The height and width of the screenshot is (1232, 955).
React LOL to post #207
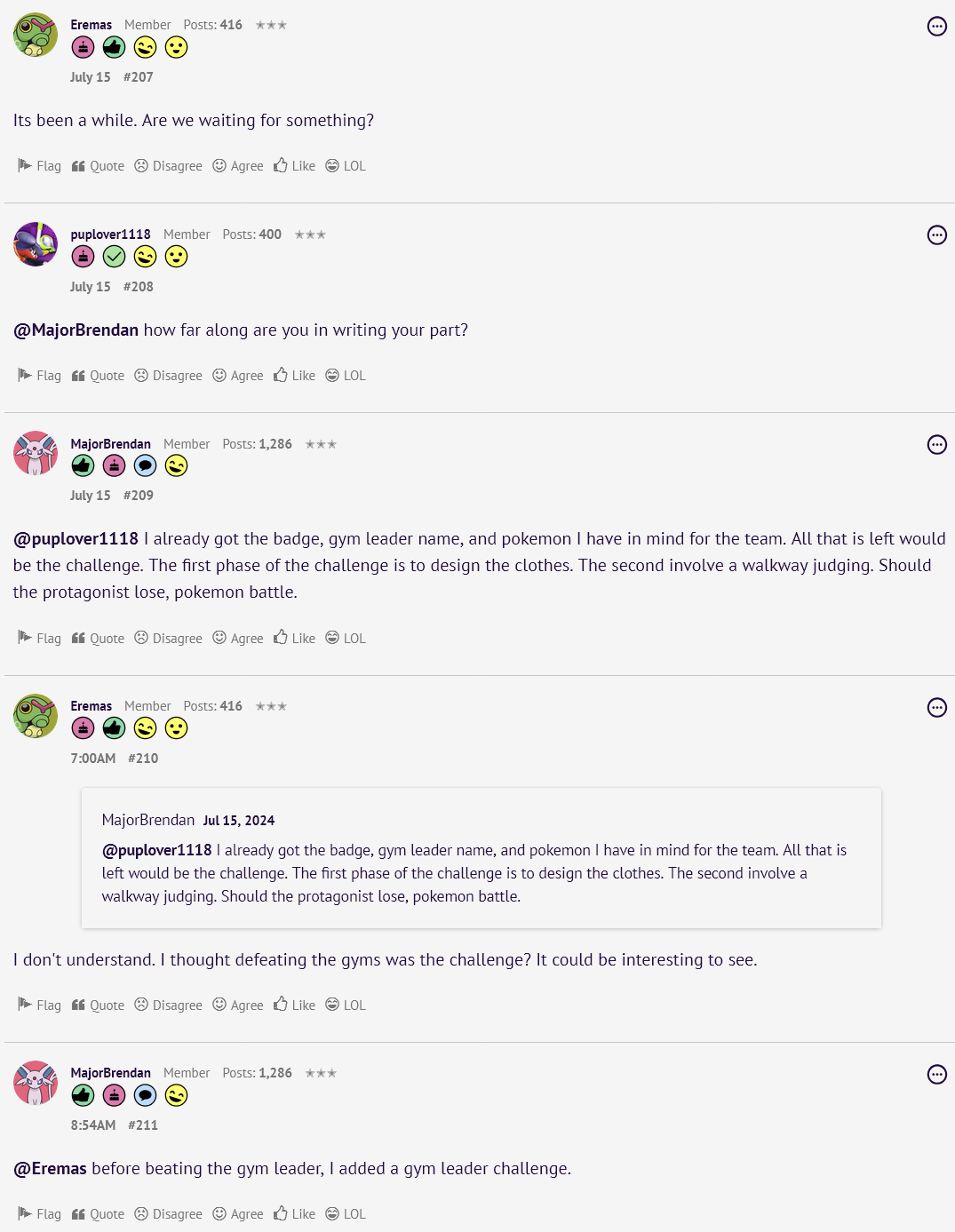tap(346, 166)
